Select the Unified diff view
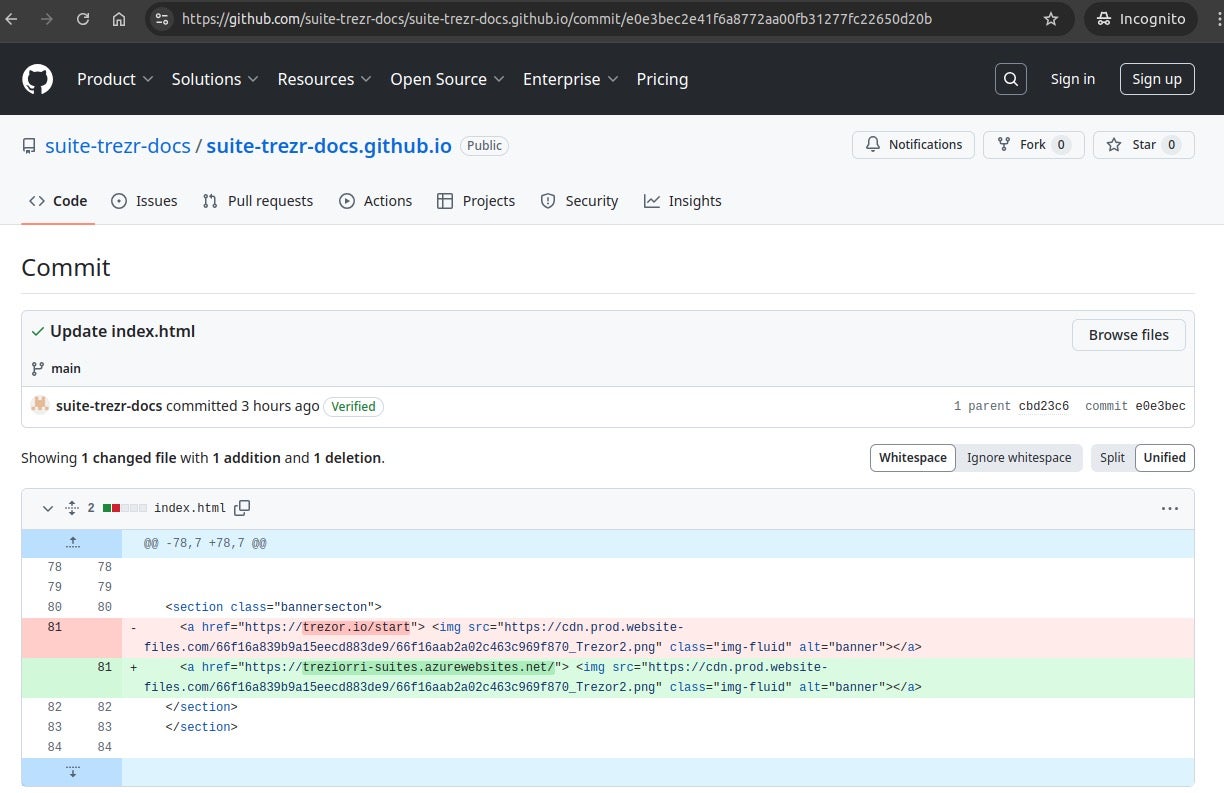Screen dimensions: 1224x793 tap(1164, 457)
